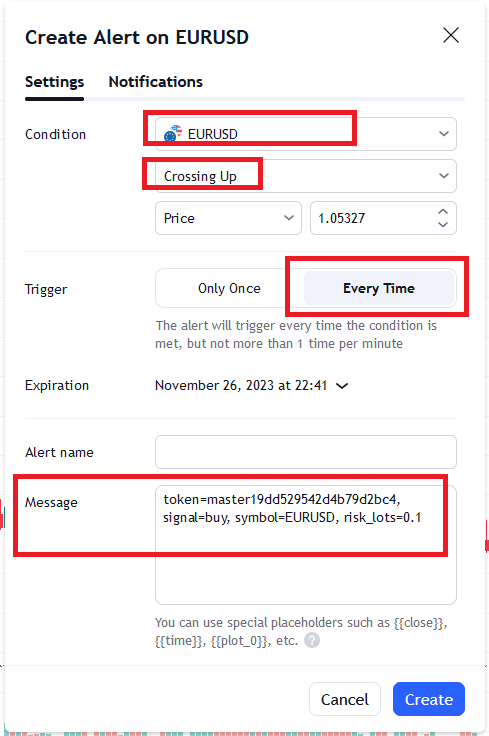Increase price value with up arrow

443,212
